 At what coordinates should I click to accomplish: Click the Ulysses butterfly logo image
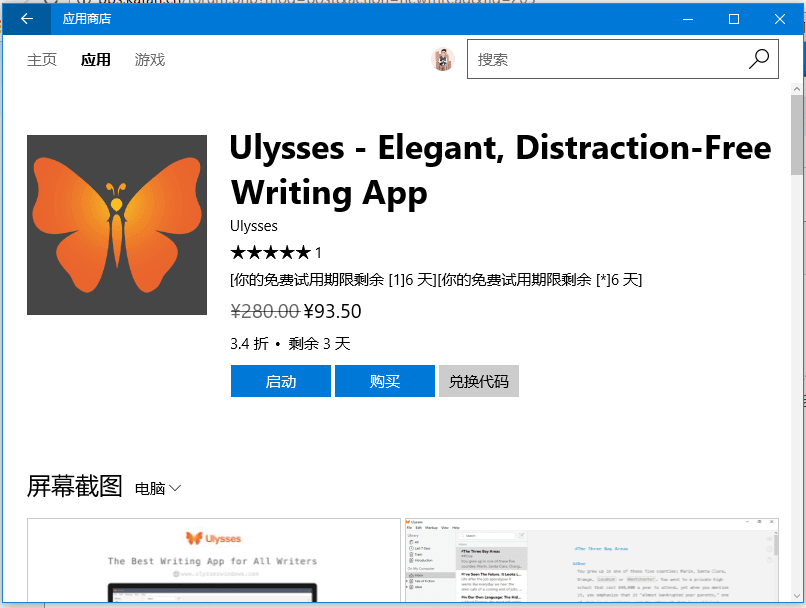tap(117, 224)
